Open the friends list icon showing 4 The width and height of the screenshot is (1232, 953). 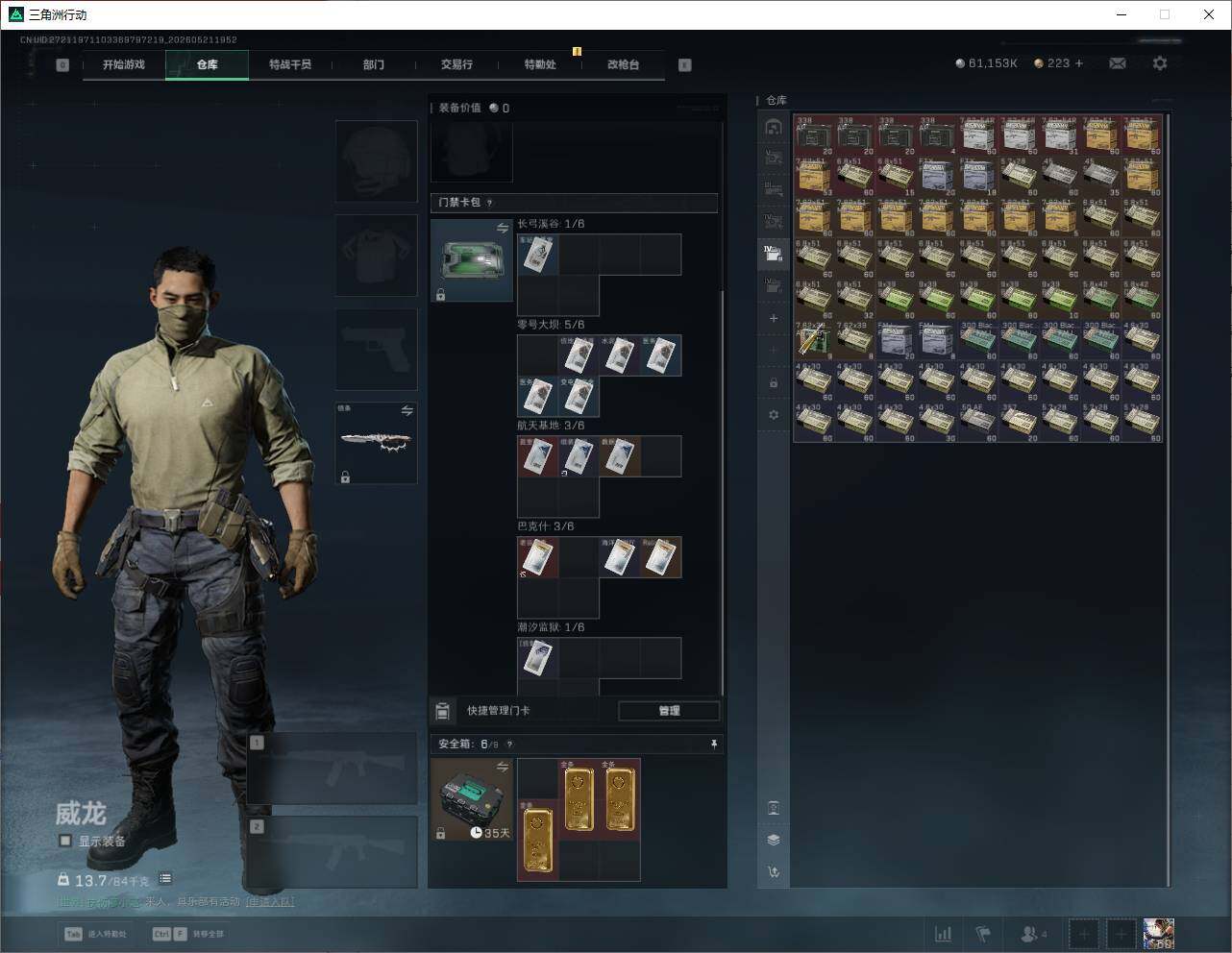(x=1034, y=934)
